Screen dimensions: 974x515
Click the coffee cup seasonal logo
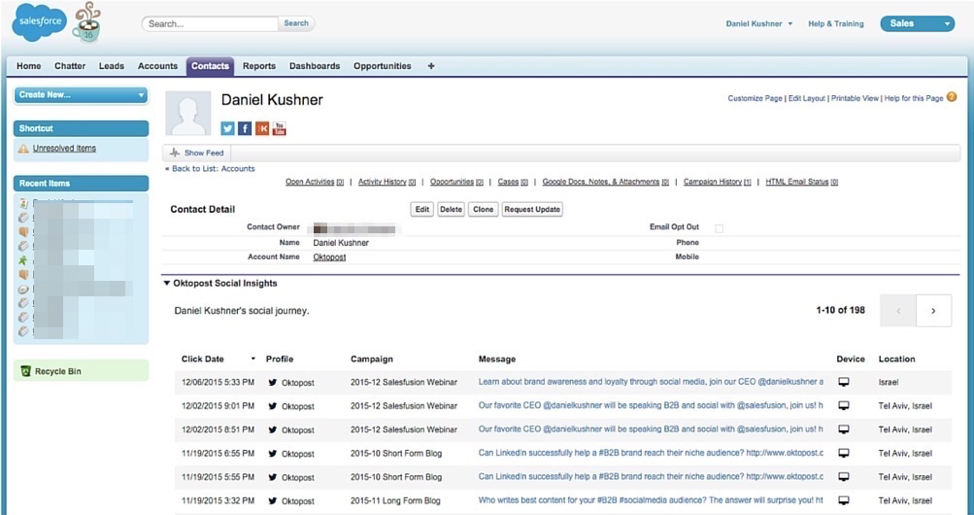click(x=87, y=23)
